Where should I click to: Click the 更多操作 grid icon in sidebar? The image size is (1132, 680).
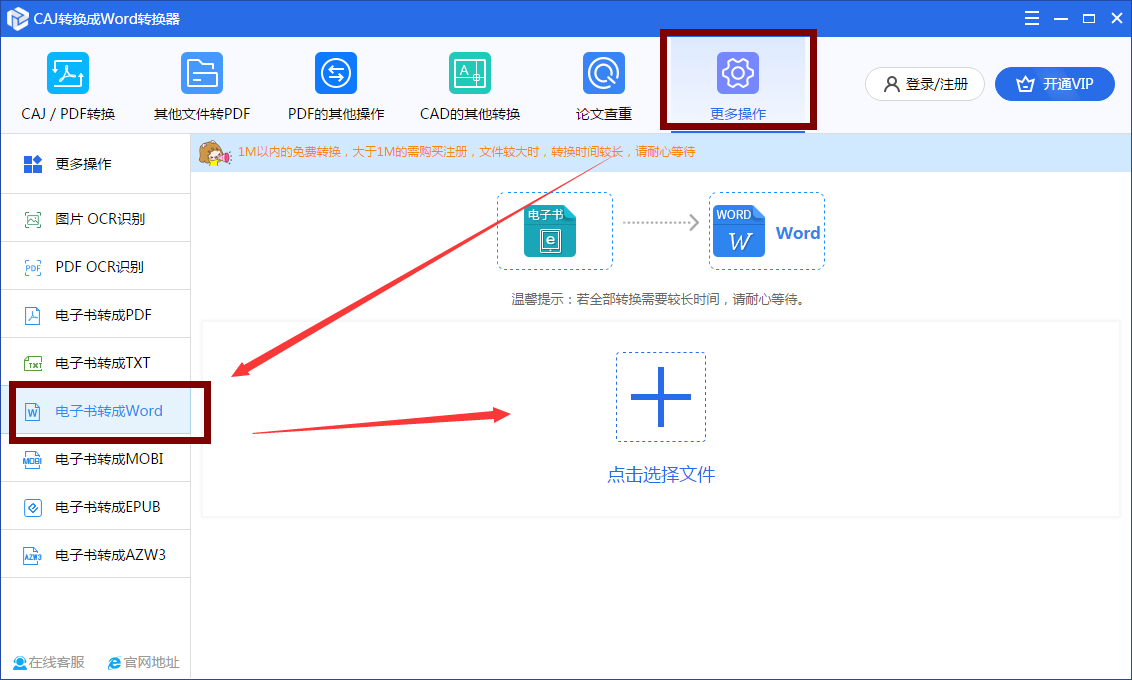click(x=32, y=165)
